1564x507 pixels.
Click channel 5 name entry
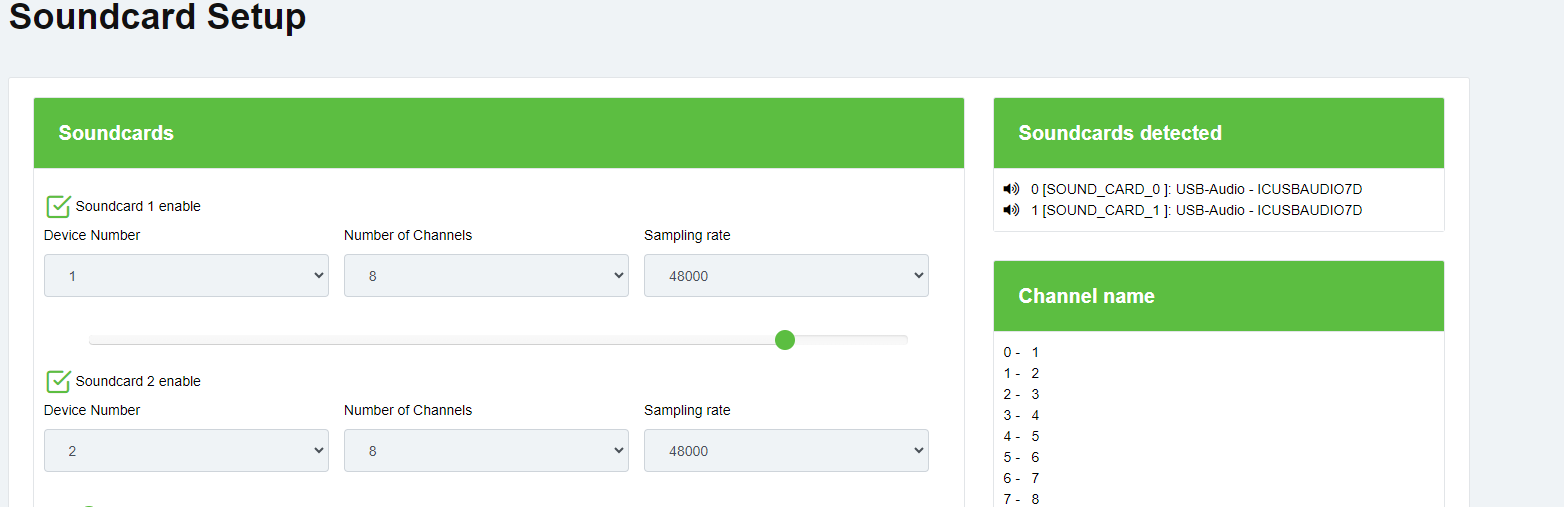click(x=1022, y=457)
